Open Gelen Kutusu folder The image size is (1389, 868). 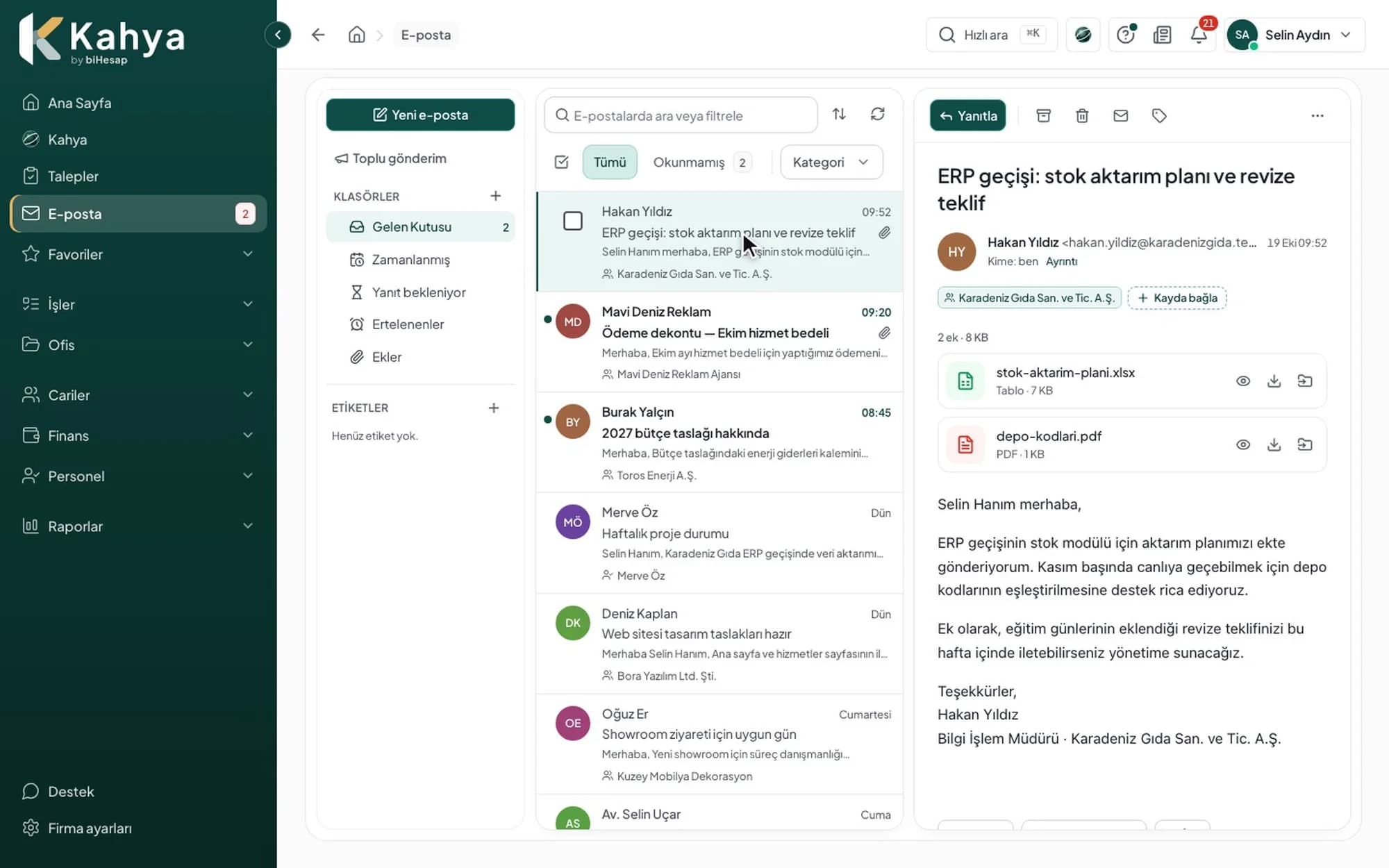pyautogui.click(x=420, y=227)
